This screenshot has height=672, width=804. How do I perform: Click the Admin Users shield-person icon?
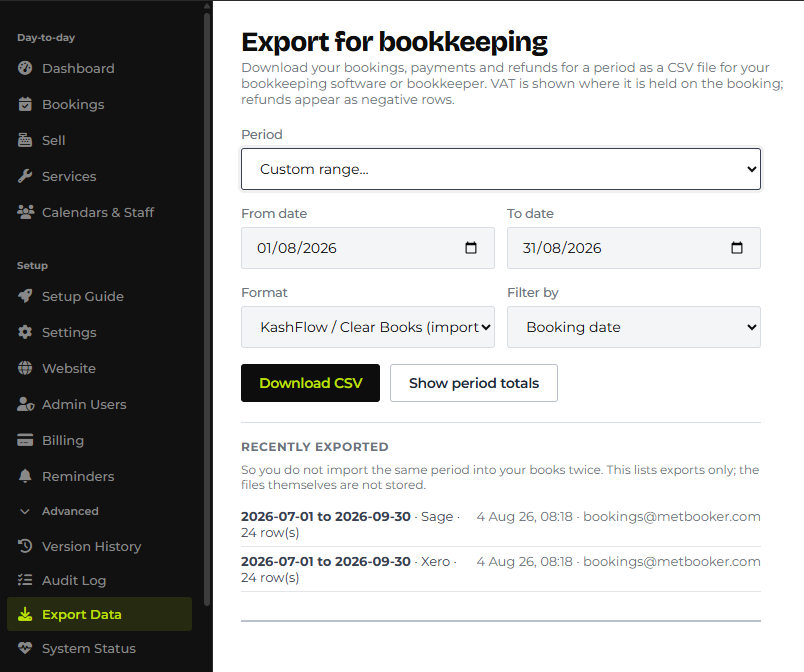point(26,404)
